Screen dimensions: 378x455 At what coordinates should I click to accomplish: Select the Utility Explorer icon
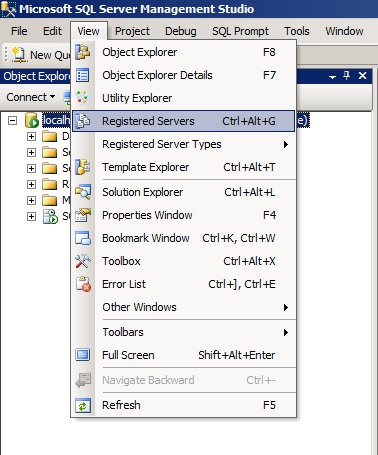click(x=82, y=98)
